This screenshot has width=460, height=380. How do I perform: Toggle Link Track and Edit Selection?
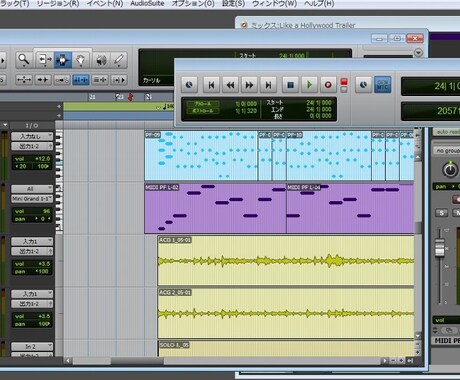pos(100,80)
